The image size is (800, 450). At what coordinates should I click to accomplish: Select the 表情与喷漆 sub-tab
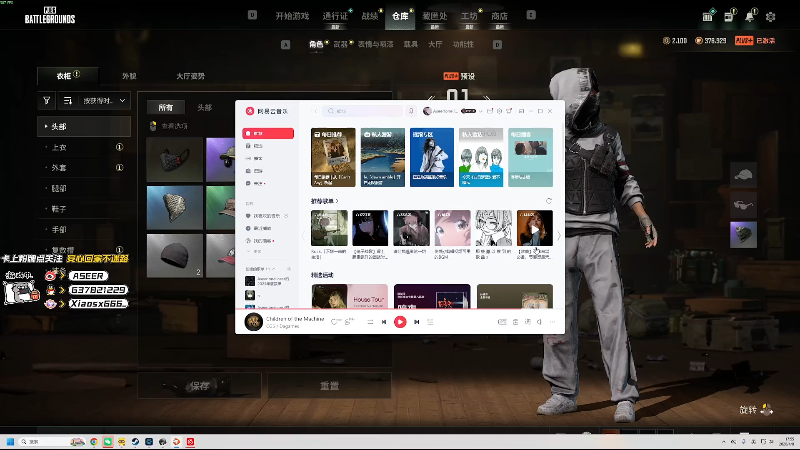point(376,44)
